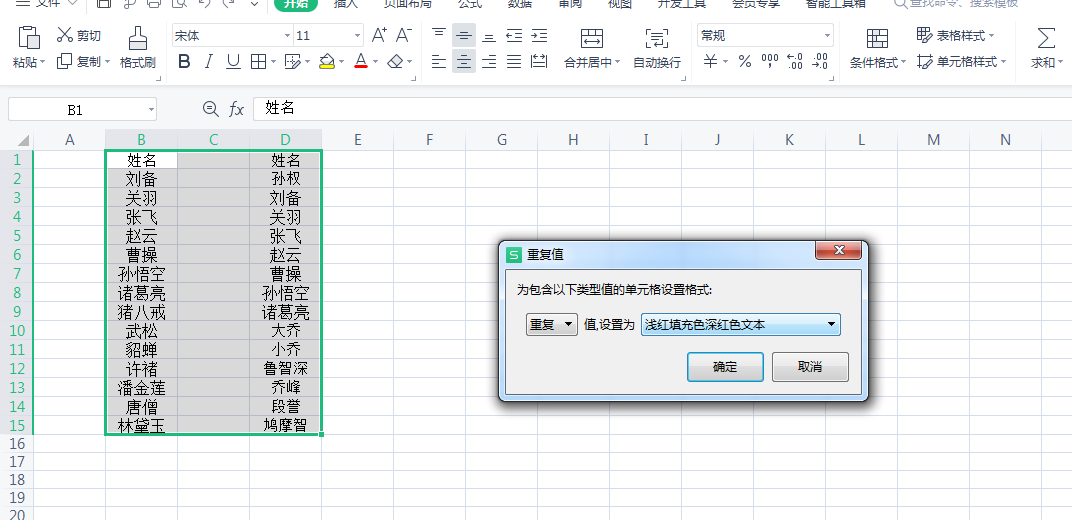Cut selection with the 剪切 scissors button

[x=79, y=36]
